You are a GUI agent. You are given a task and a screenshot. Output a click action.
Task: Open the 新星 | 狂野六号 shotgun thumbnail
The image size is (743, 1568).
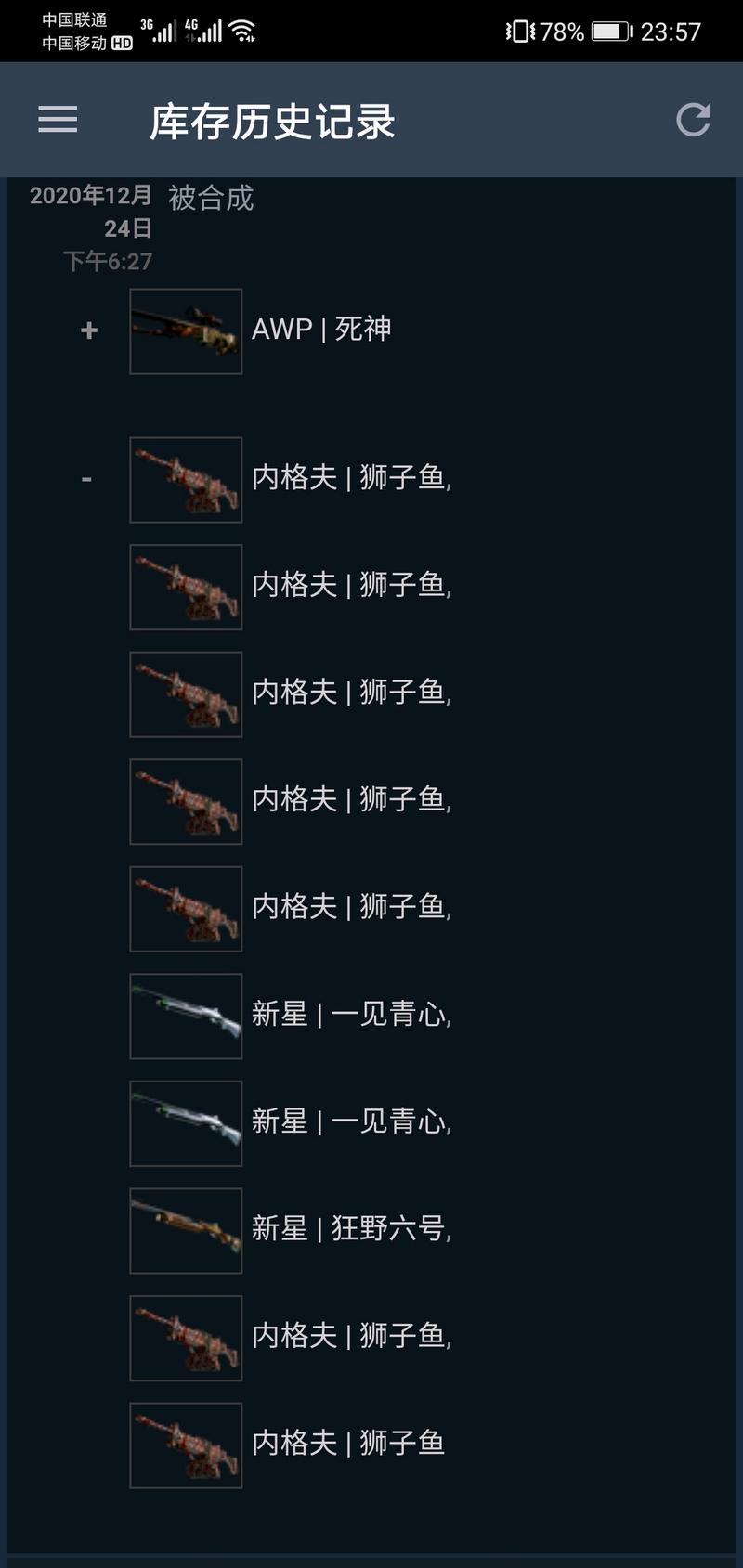click(186, 1230)
